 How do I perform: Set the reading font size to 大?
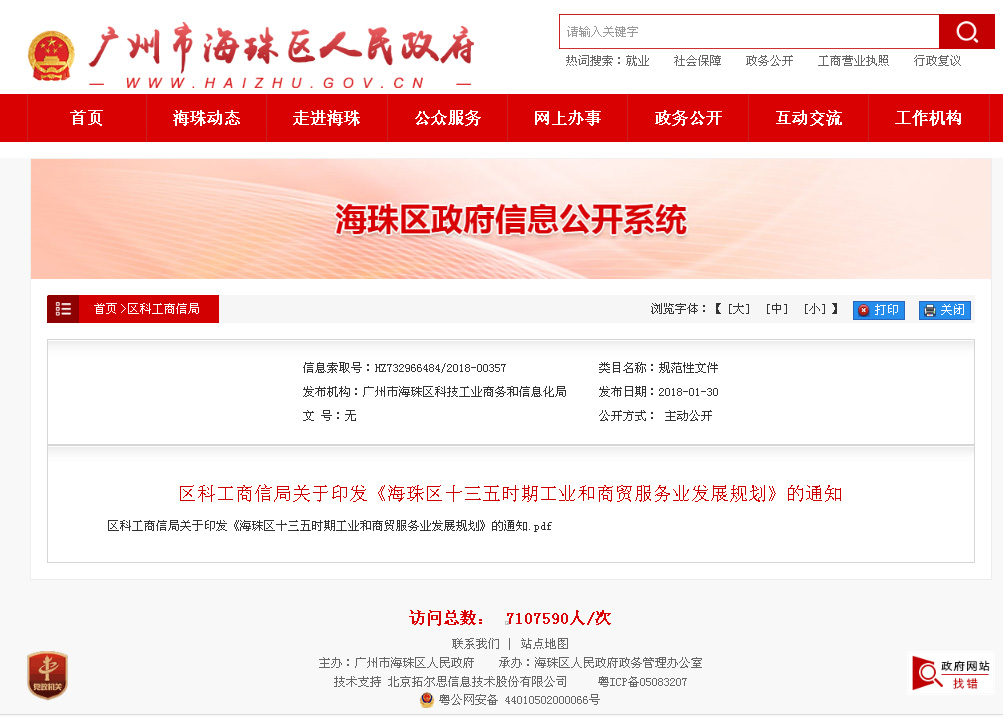click(x=738, y=310)
